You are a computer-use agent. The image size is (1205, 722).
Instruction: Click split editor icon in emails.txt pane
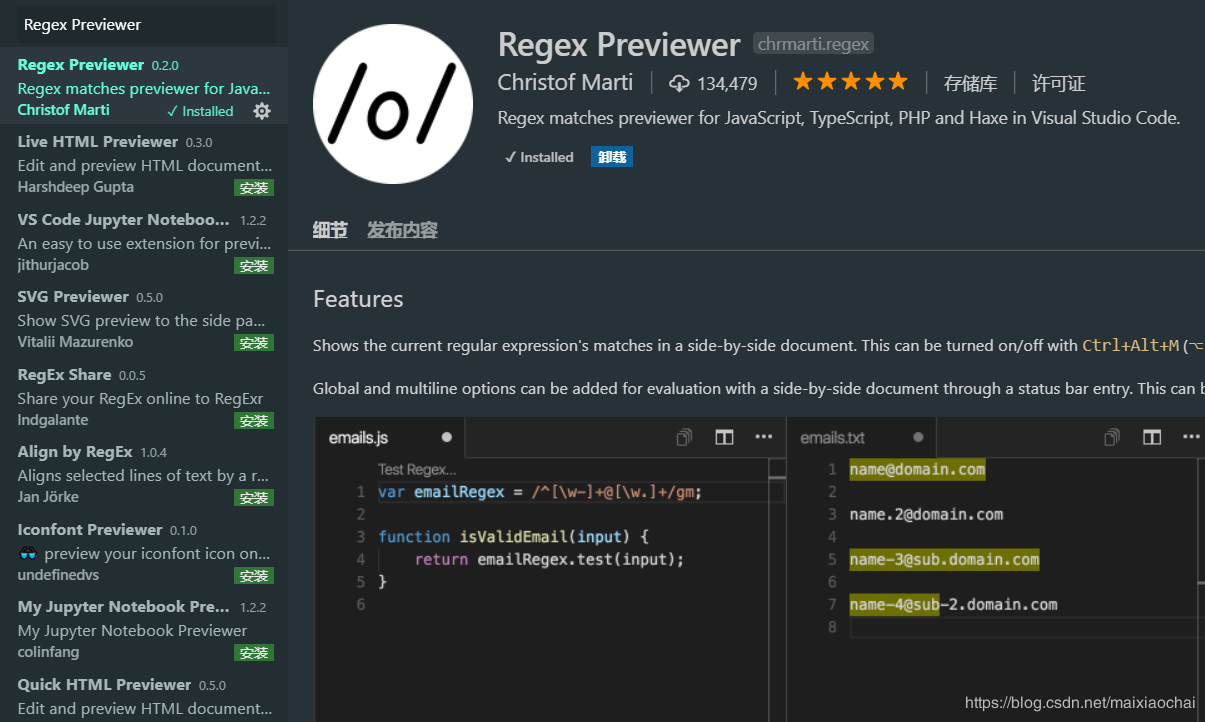1152,437
